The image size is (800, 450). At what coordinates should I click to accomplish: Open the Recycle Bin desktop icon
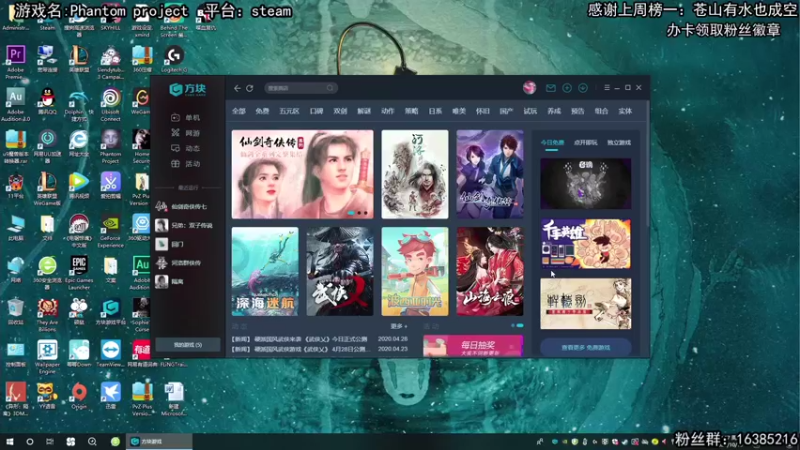[15, 311]
